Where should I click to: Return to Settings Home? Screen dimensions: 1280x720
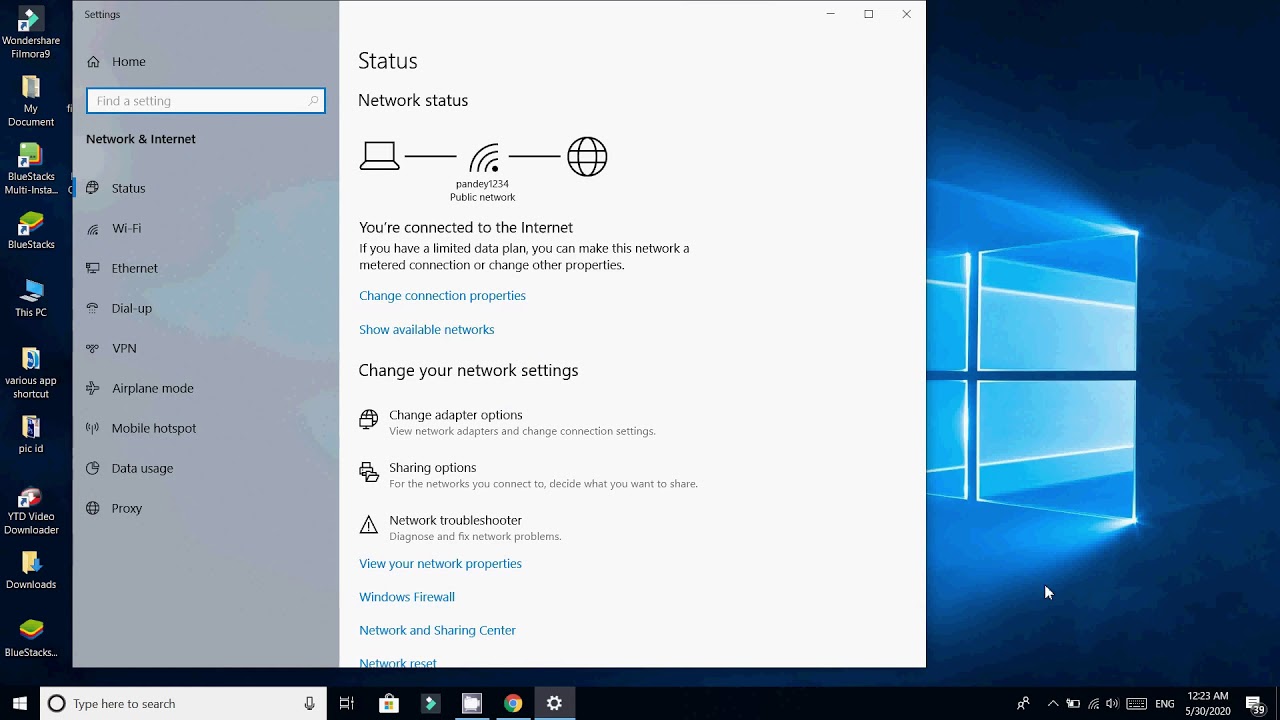128,61
